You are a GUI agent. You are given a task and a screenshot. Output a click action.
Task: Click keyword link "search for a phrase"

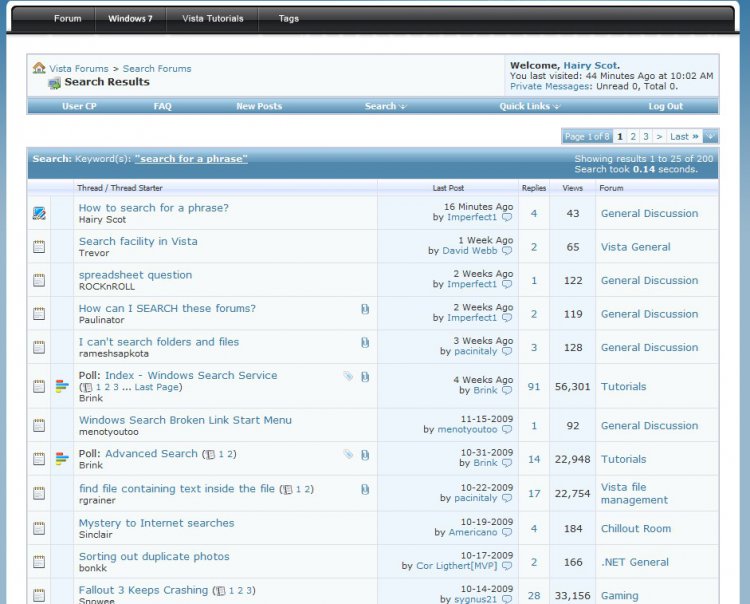click(191, 159)
